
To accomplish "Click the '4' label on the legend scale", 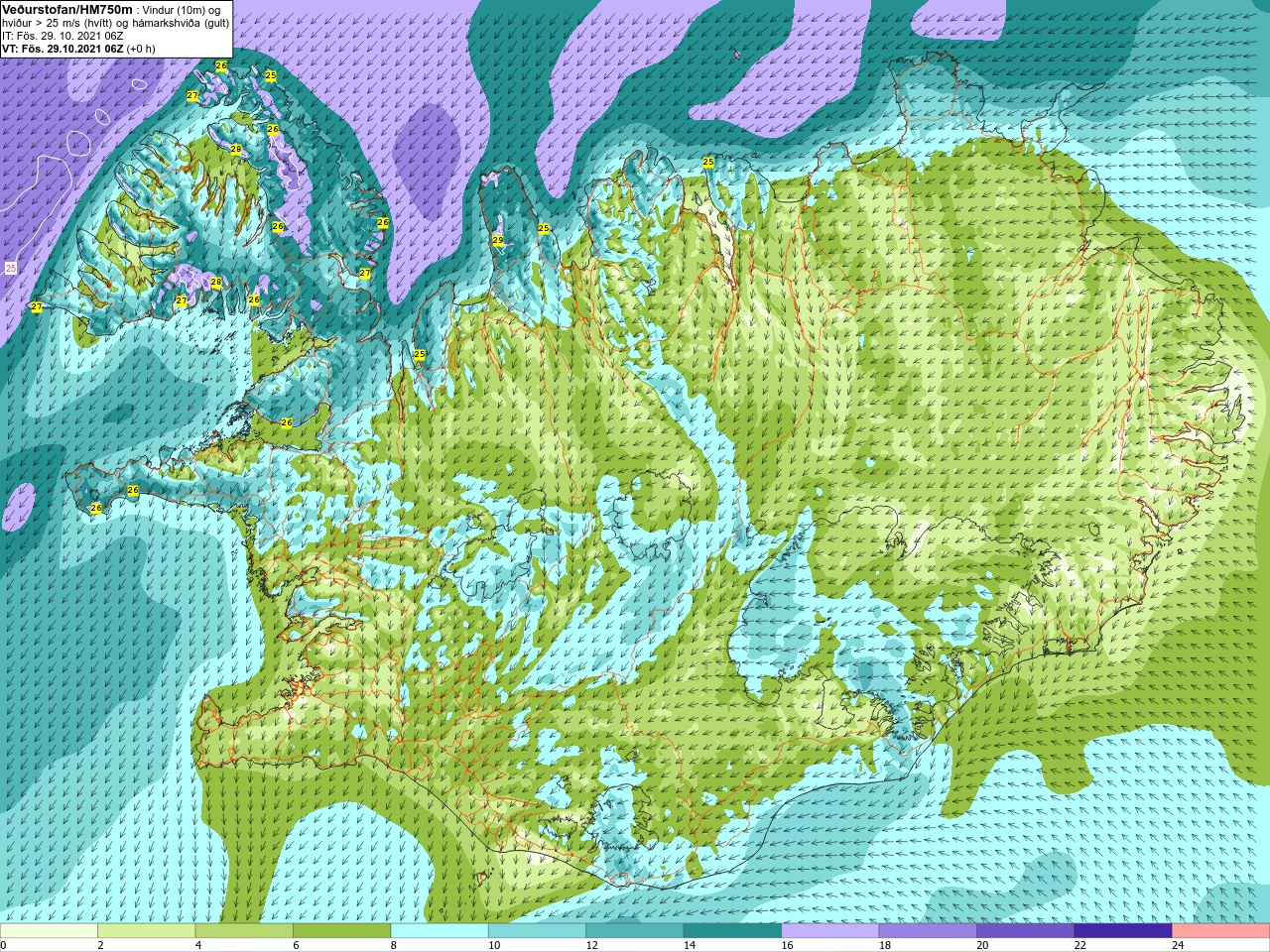I will [x=198, y=945].
